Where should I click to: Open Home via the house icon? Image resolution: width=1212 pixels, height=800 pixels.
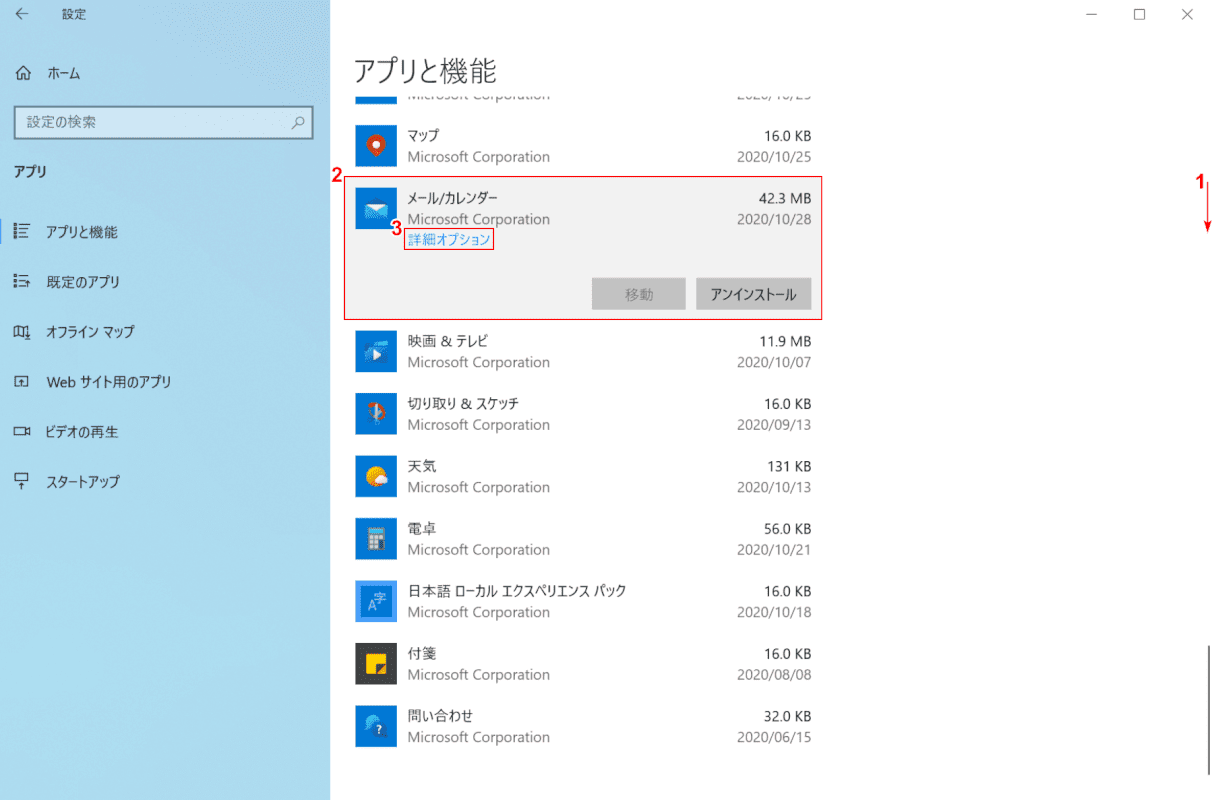[22, 73]
